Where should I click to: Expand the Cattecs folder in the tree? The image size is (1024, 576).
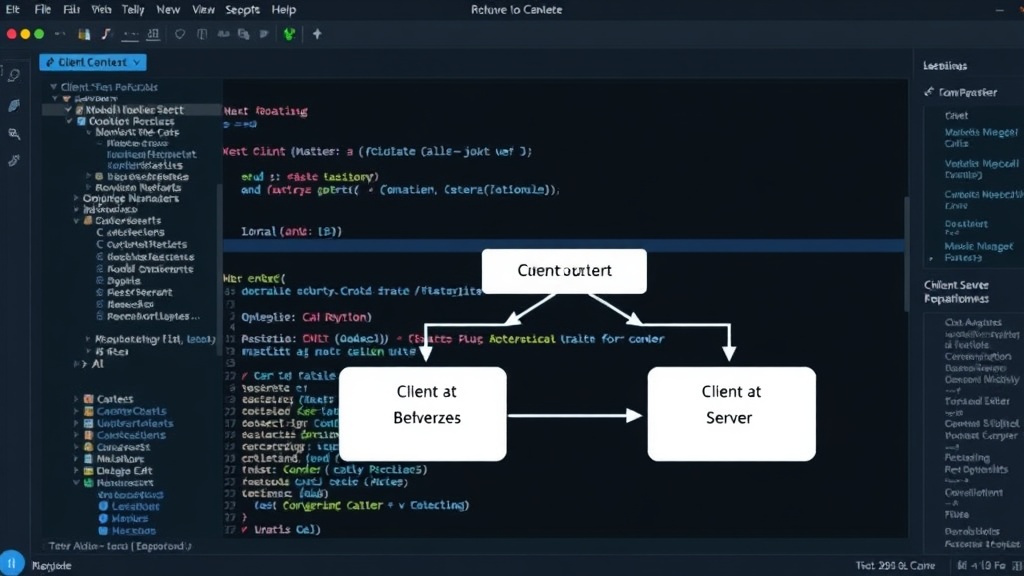pos(76,399)
